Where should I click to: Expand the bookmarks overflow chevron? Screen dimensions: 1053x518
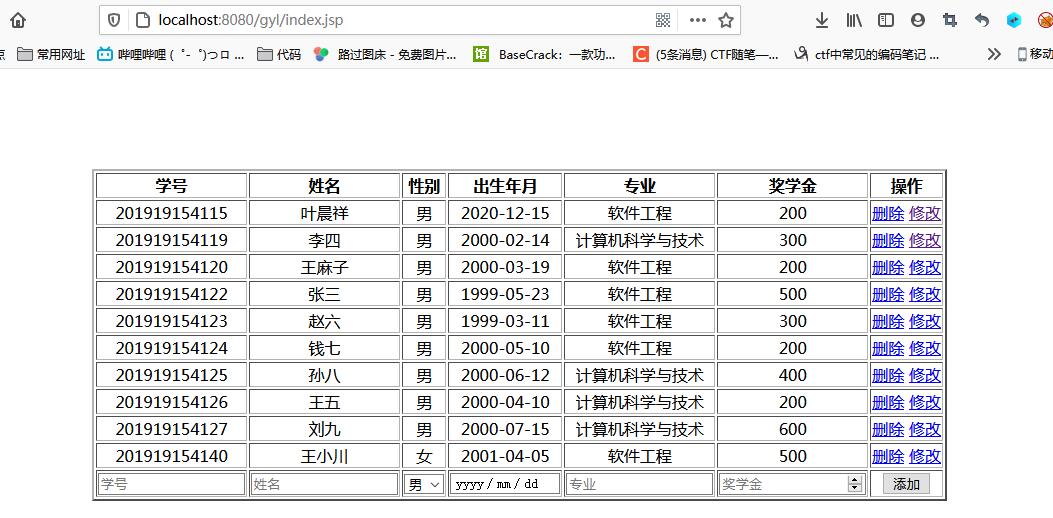point(994,55)
